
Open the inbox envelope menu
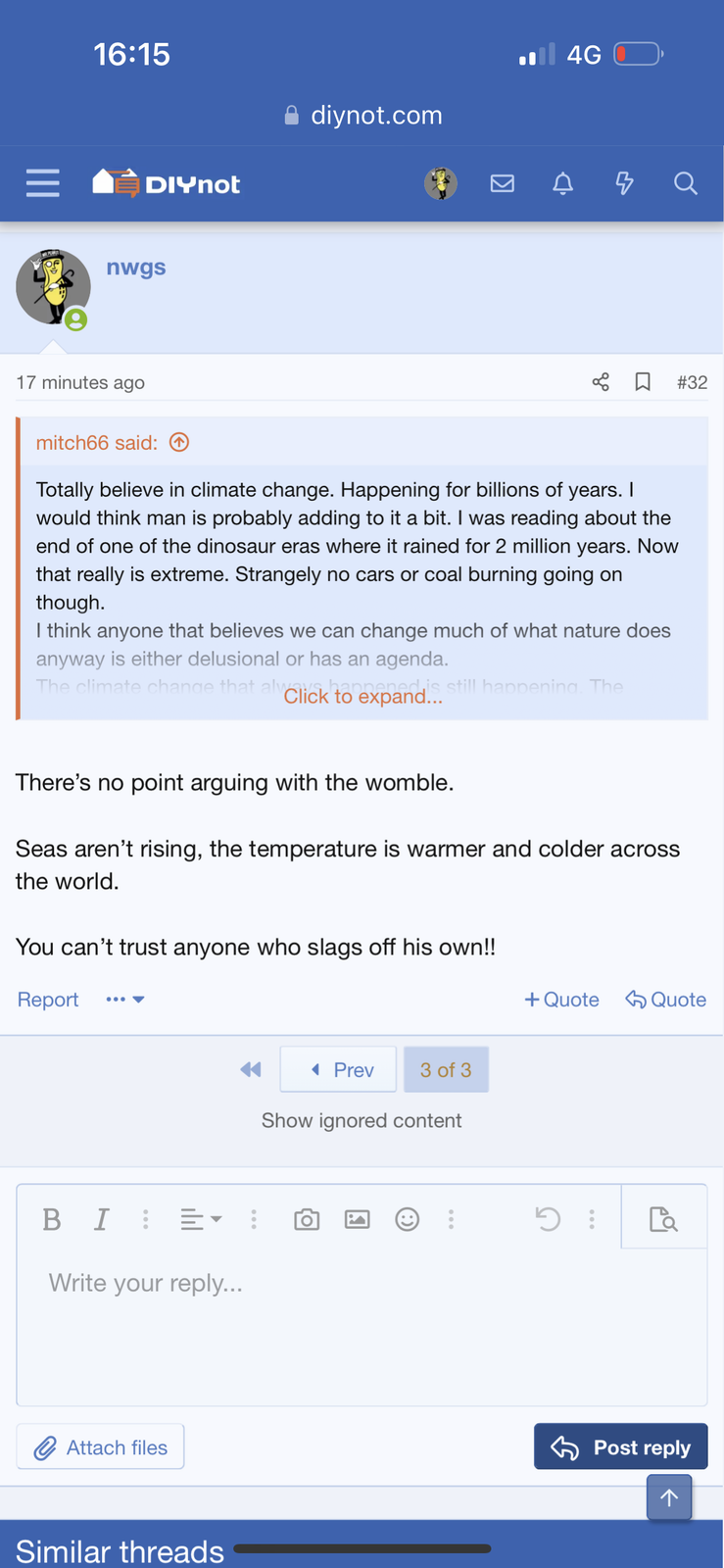[503, 183]
